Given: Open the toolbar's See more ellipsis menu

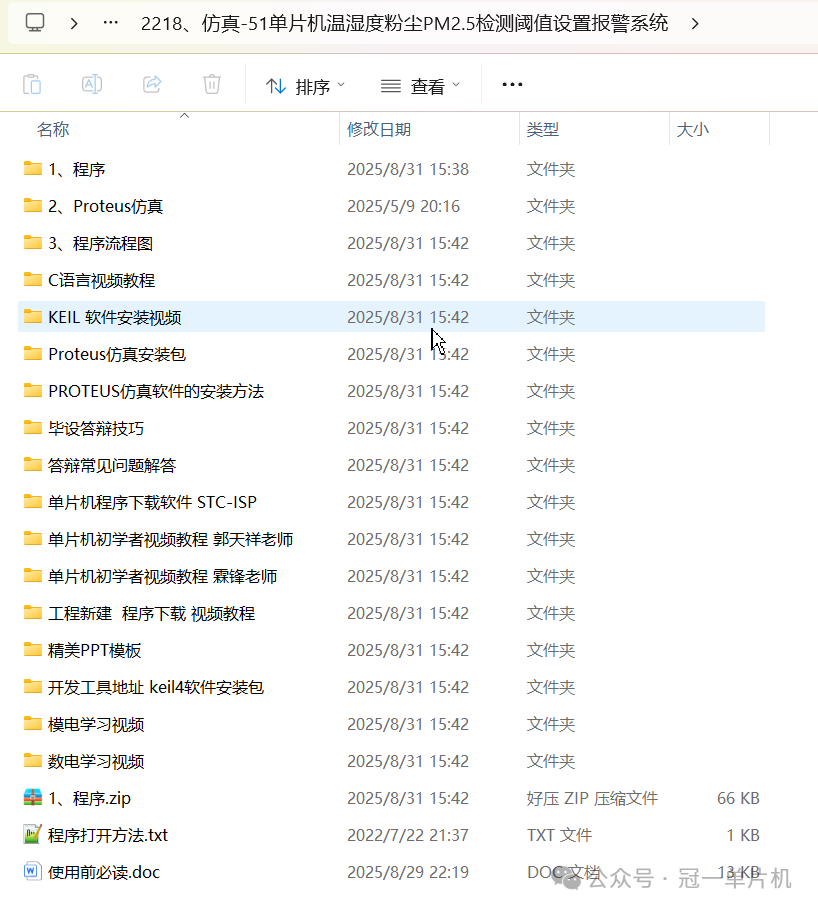Looking at the screenshot, I should (x=512, y=85).
